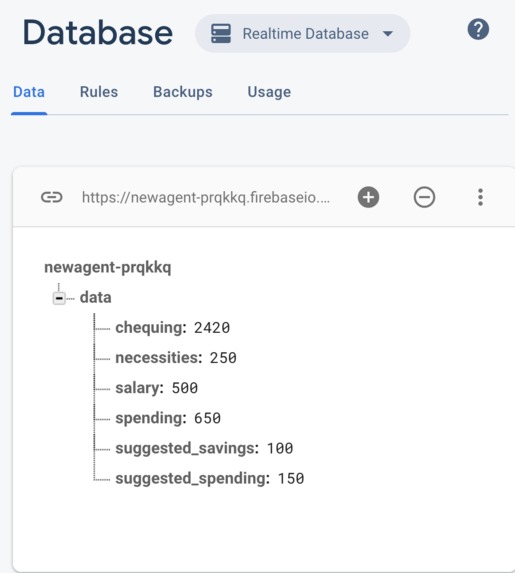Click the link chain icon beside URL
This screenshot has height=573, width=515.
pyautogui.click(x=52, y=197)
